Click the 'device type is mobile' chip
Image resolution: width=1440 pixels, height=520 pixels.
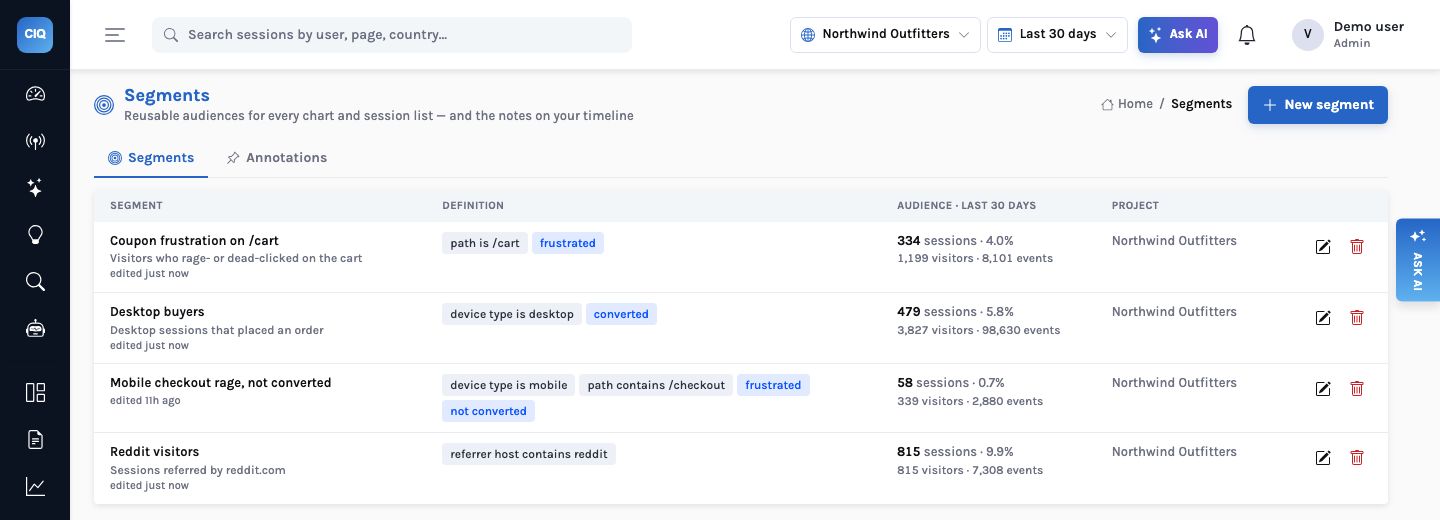point(509,385)
